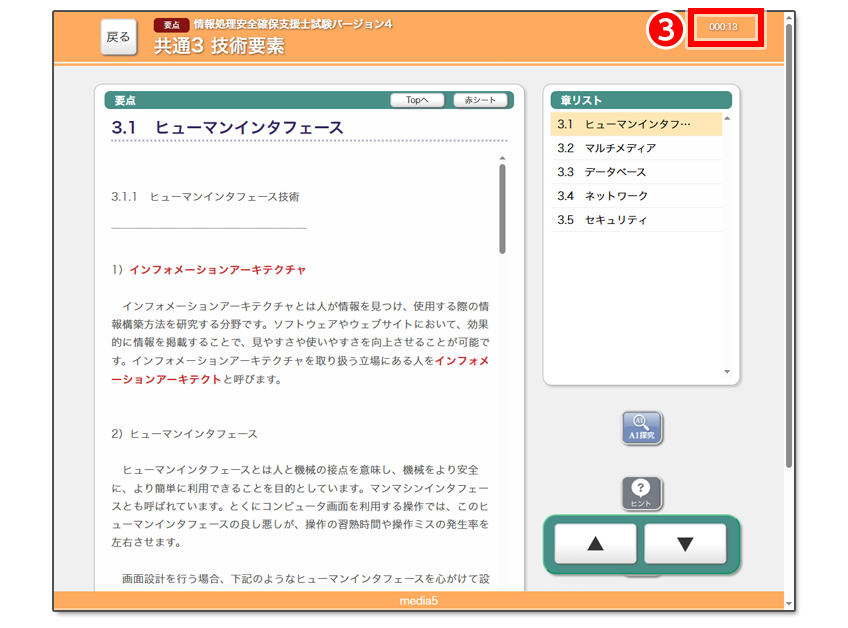This screenshot has height=628, width=848.
Task: Click red term インフォメーションアーキテクチャ heading
Action: click(217, 269)
